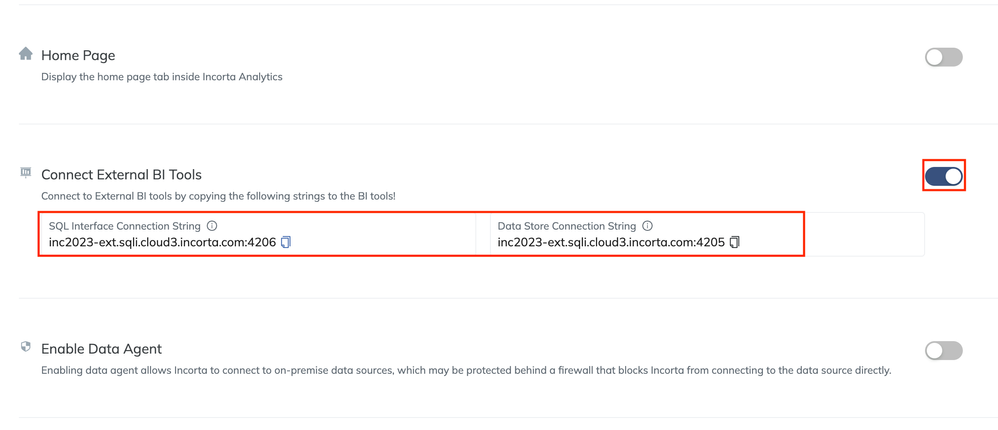Select the data store string ending in 4205
This screenshot has height=430, width=998.
pyautogui.click(x=611, y=242)
